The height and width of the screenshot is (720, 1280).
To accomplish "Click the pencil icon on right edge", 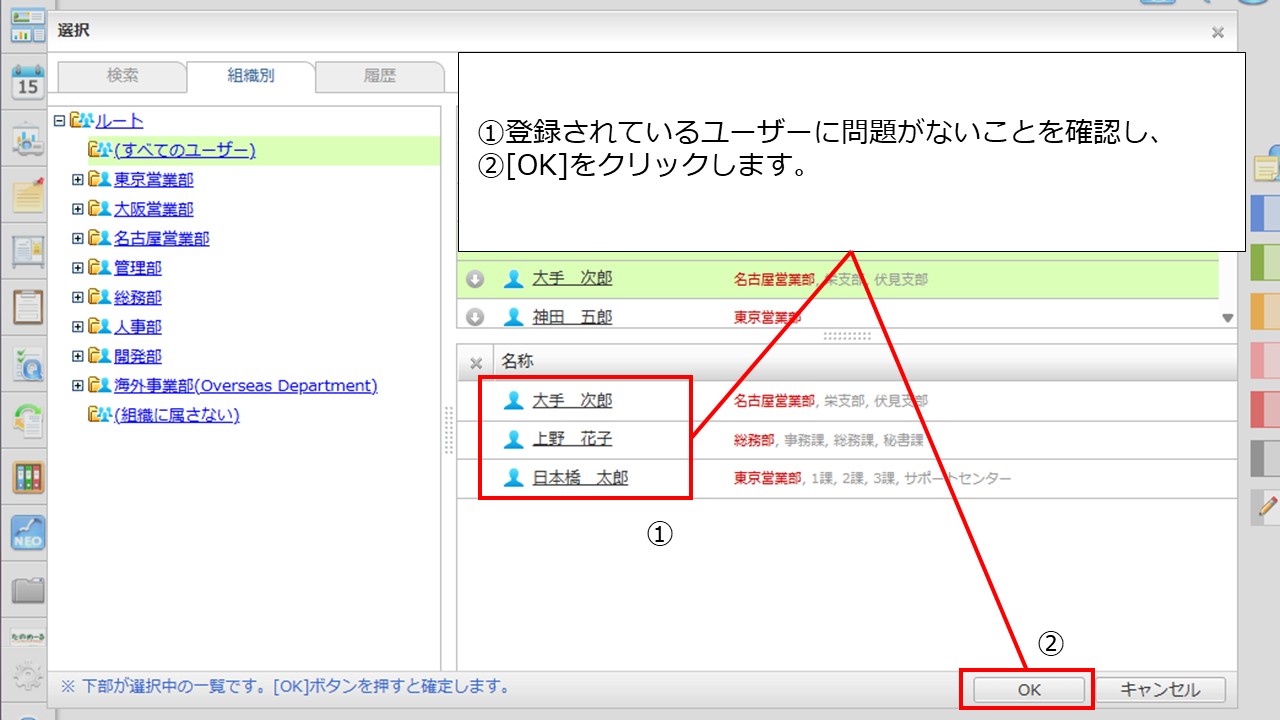I will tap(1267, 507).
